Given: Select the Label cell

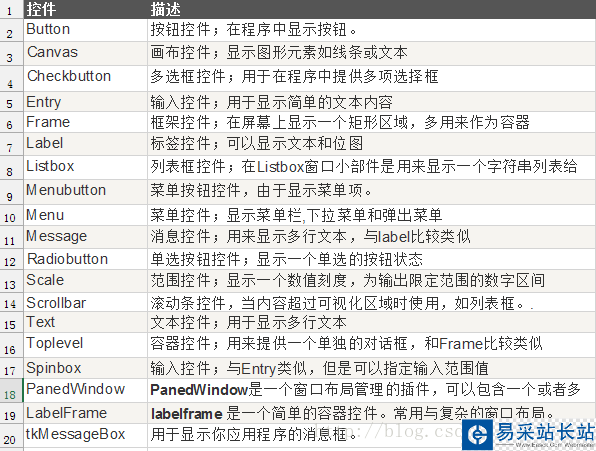Looking at the screenshot, I should click(86, 144).
